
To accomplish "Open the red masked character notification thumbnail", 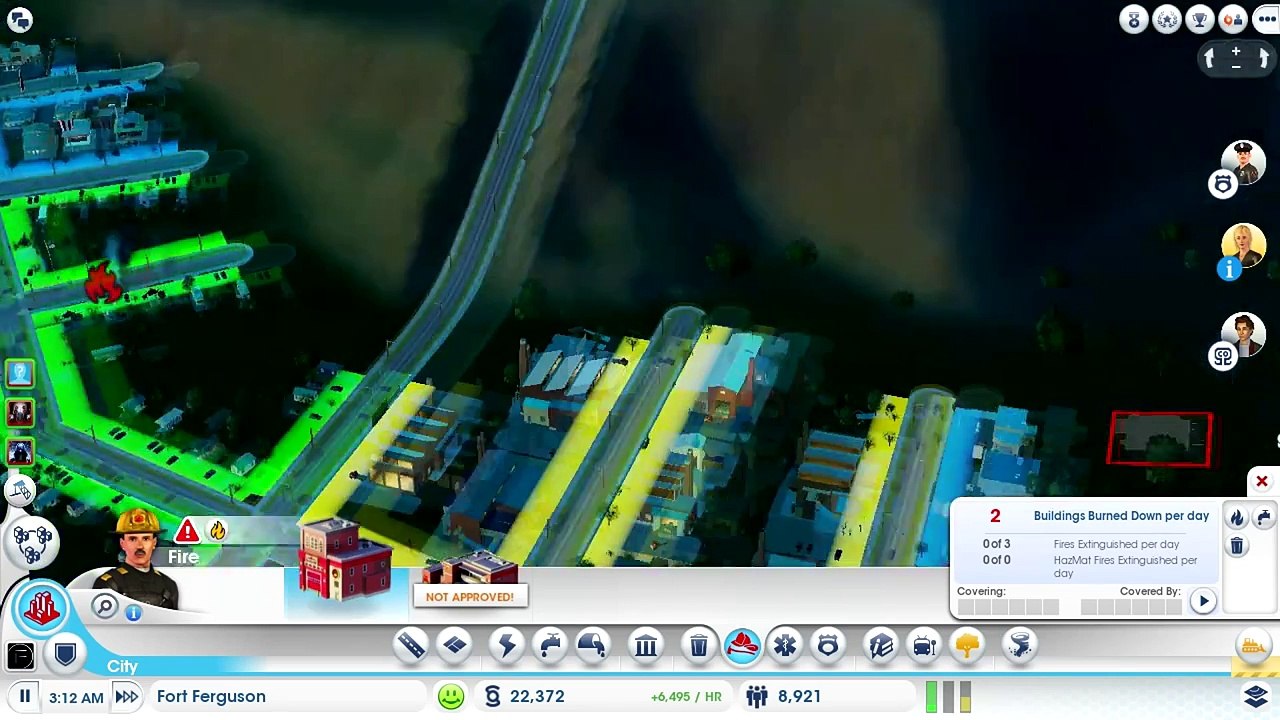I will click(20, 413).
